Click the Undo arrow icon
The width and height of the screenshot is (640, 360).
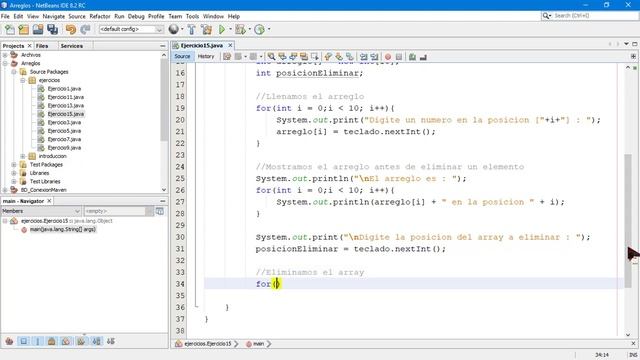71,29
